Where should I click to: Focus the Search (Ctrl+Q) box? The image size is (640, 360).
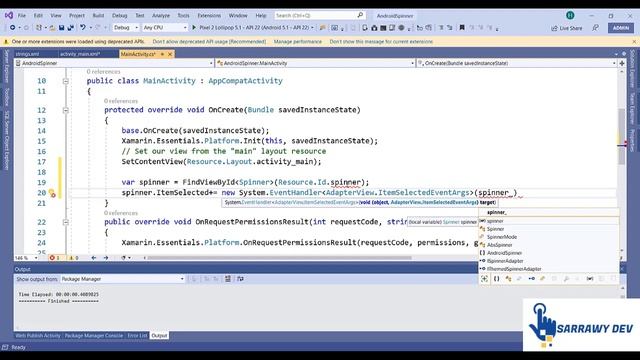(320, 16)
